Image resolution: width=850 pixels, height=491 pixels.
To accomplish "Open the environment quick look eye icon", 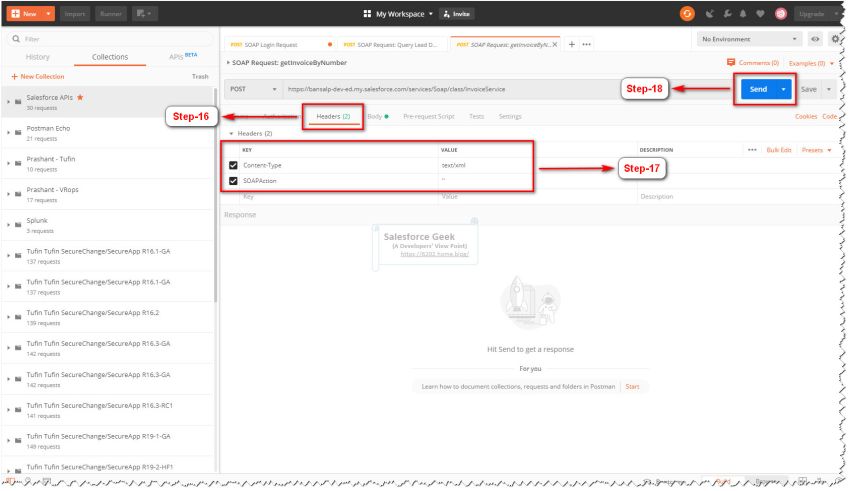I will [x=815, y=39].
